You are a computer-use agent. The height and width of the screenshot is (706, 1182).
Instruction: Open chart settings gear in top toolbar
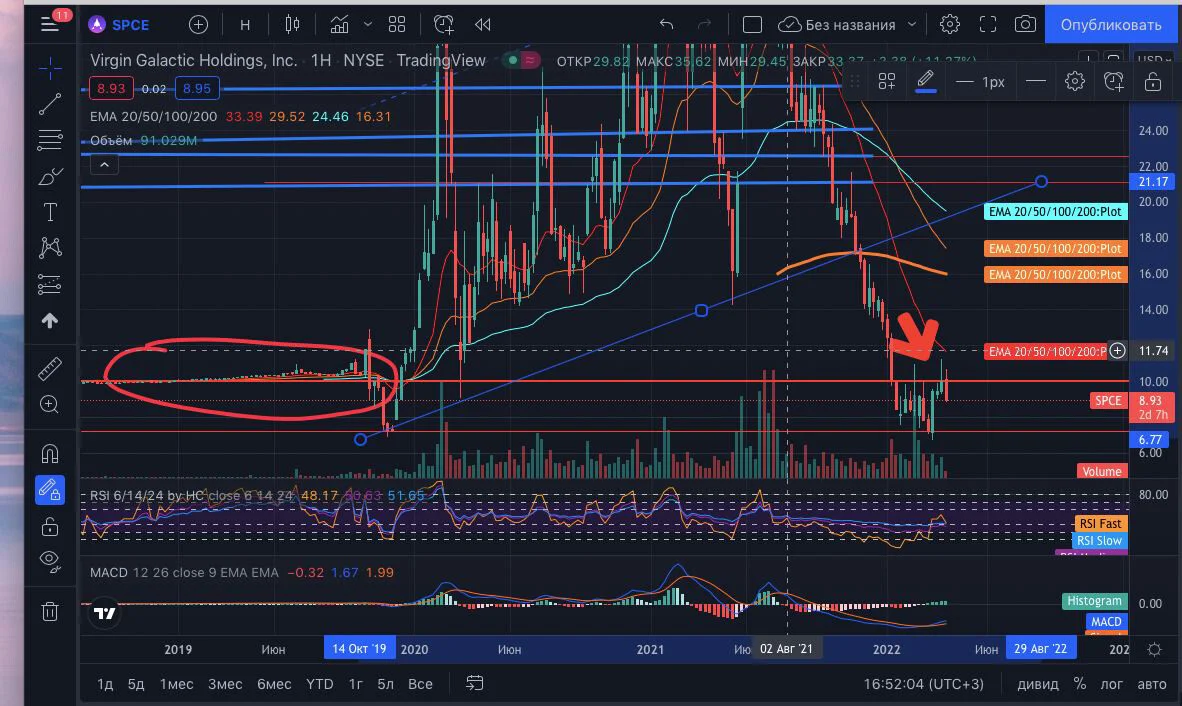(950, 24)
